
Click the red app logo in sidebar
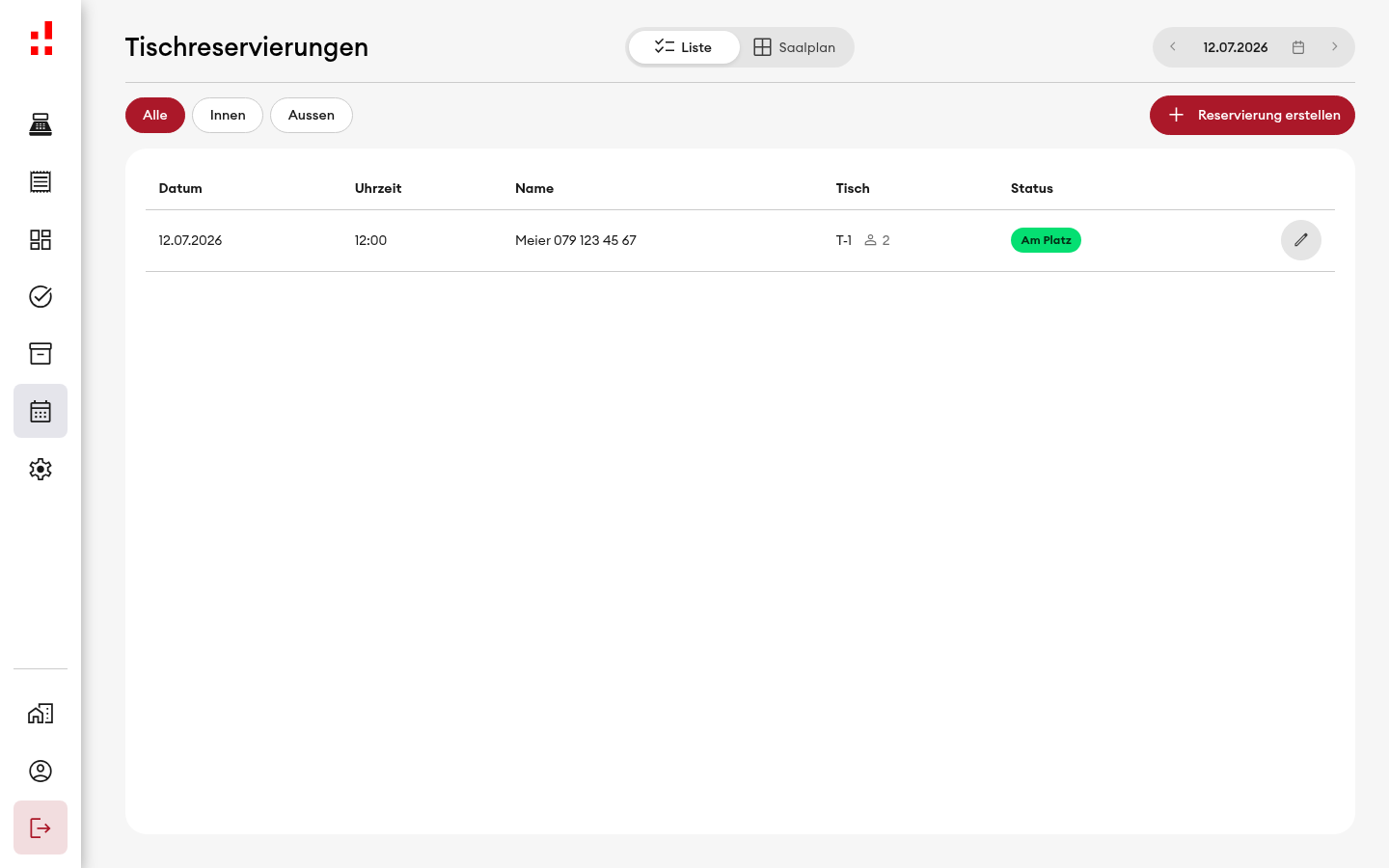click(x=41, y=39)
